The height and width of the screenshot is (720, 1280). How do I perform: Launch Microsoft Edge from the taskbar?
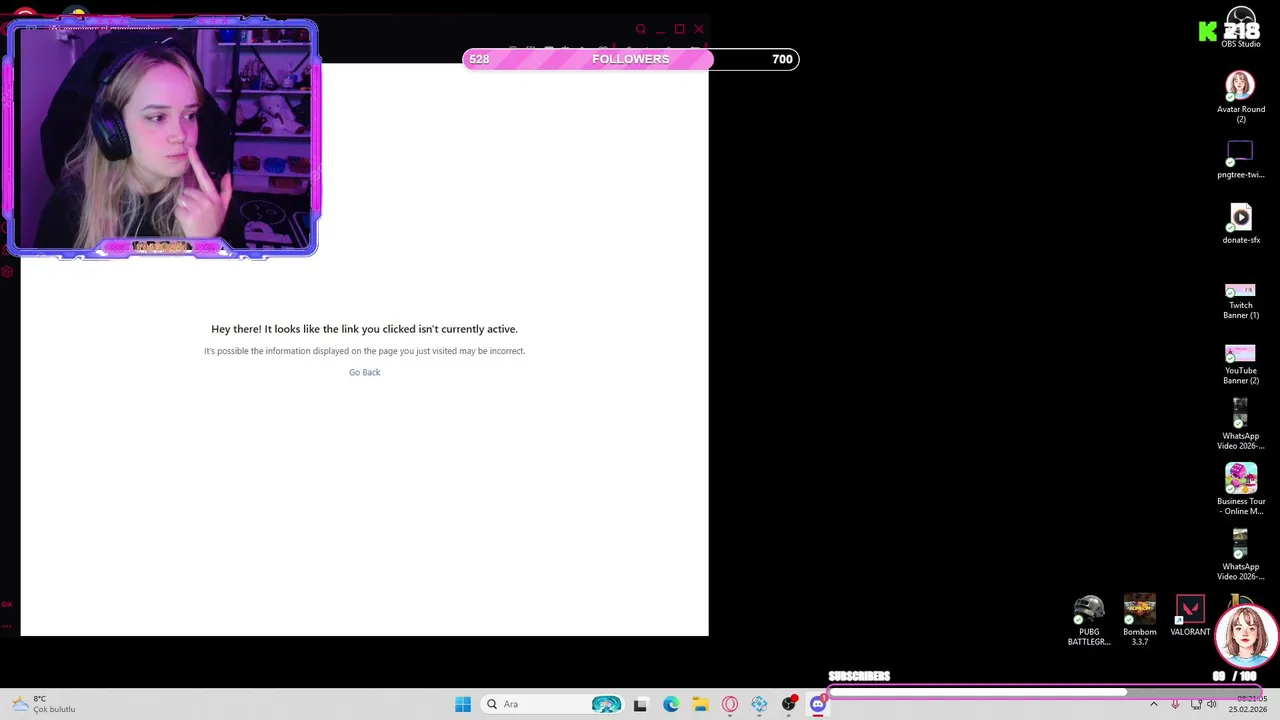[670, 704]
